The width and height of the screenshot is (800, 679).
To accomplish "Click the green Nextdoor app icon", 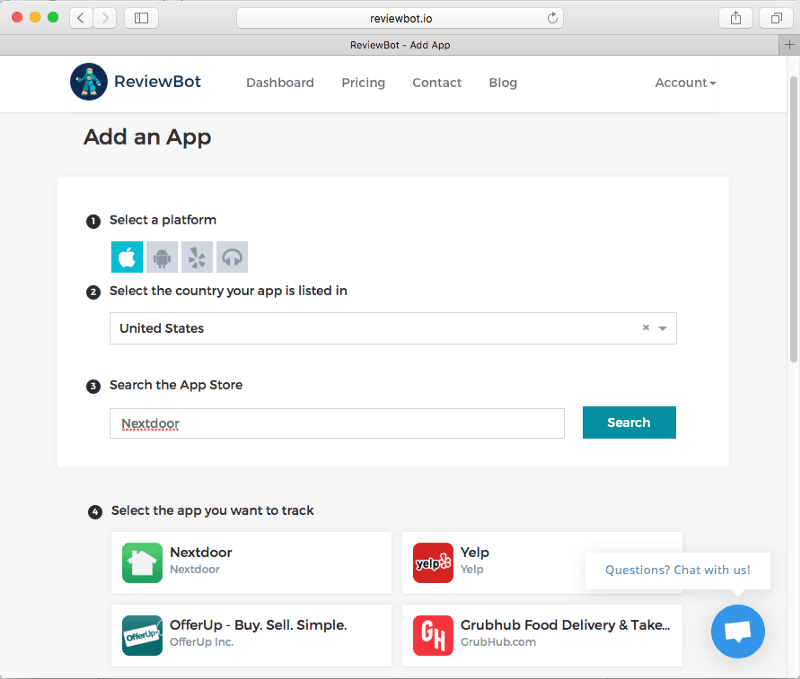I will pos(142,563).
